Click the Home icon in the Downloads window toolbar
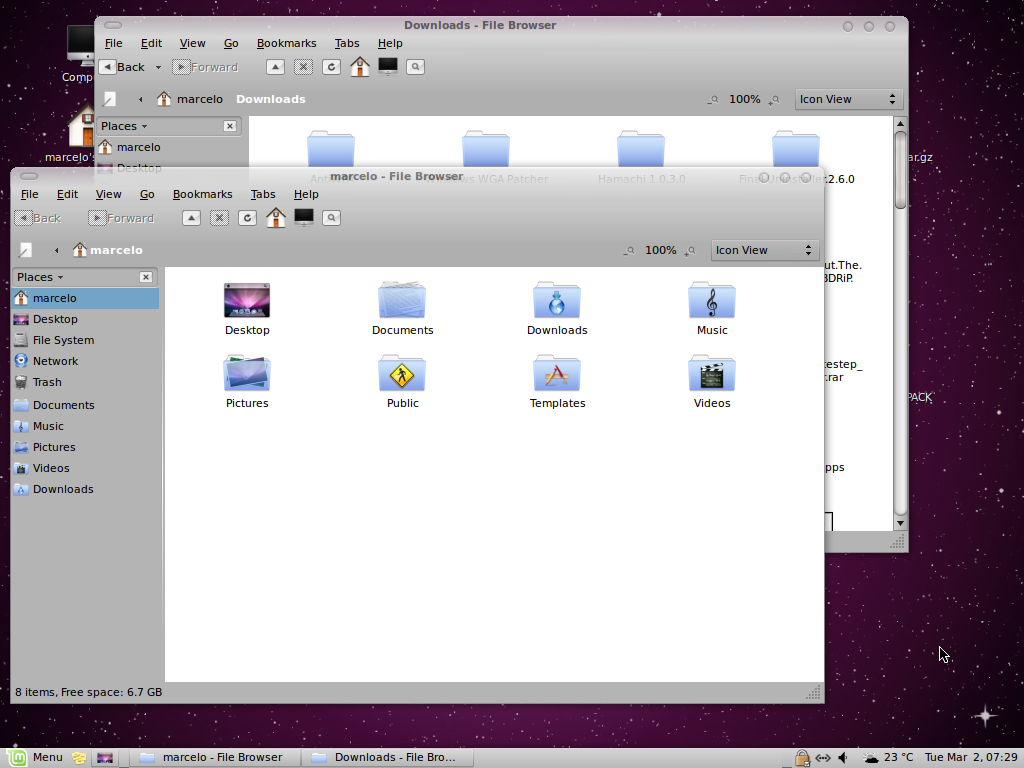The width and height of the screenshot is (1024, 768). pyautogui.click(x=360, y=67)
